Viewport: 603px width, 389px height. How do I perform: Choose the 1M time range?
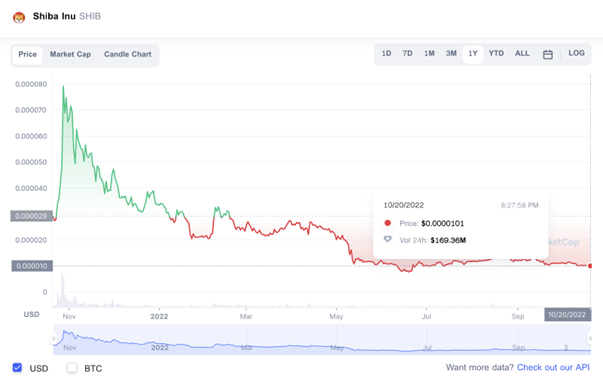tap(429, 53)
